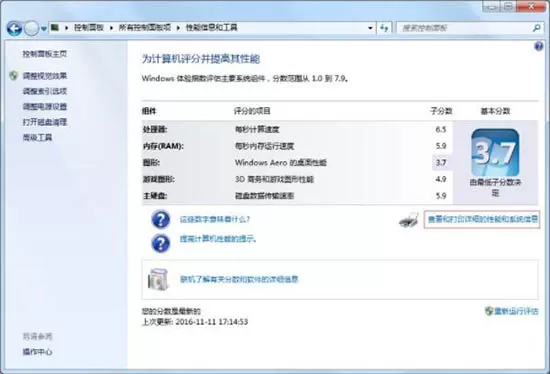Select 性能信息和工具 breadcrumb segment
550x374 pixels.
(212, 28)
